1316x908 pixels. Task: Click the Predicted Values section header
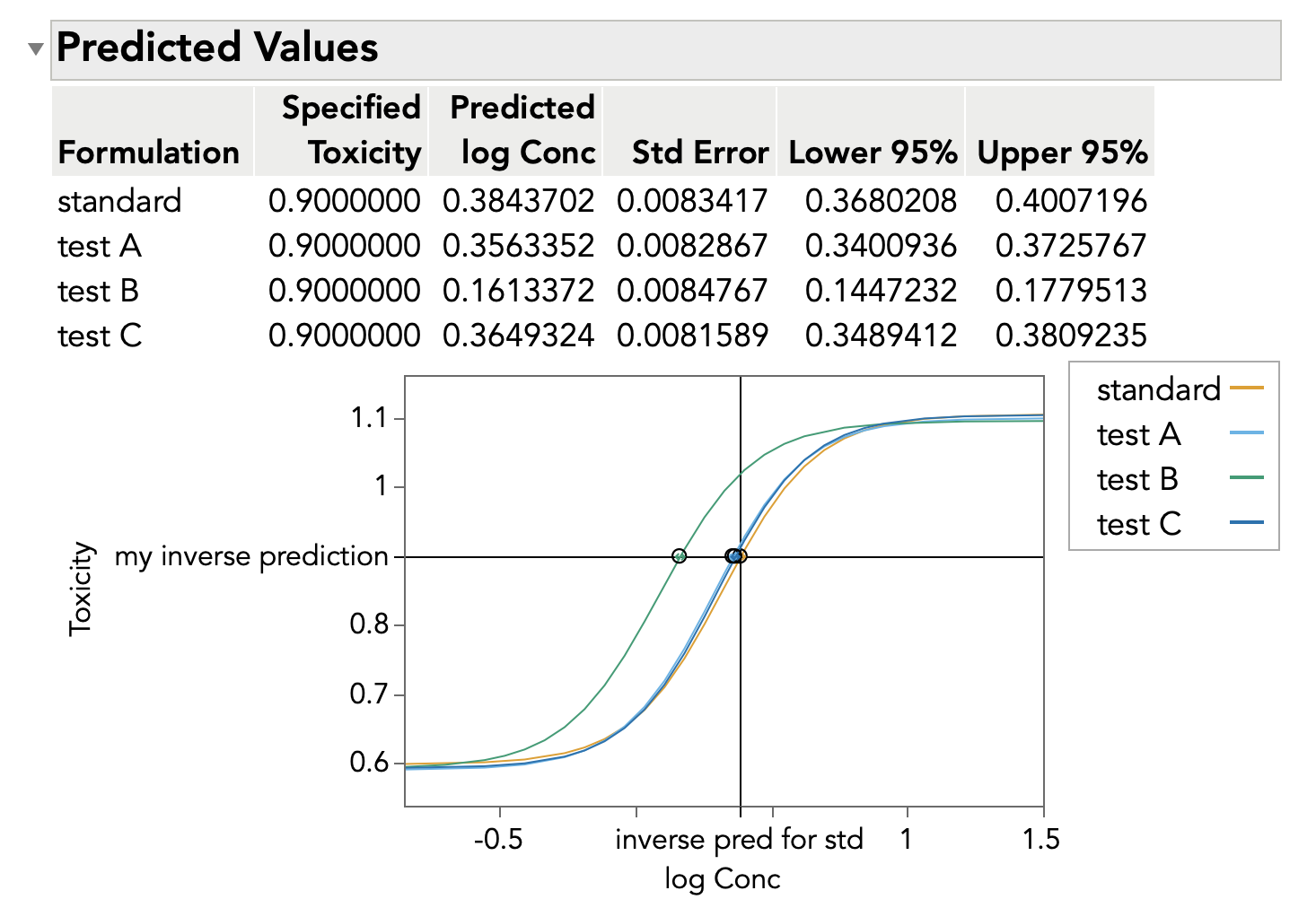pyautogui.click(x=217, y=48)
